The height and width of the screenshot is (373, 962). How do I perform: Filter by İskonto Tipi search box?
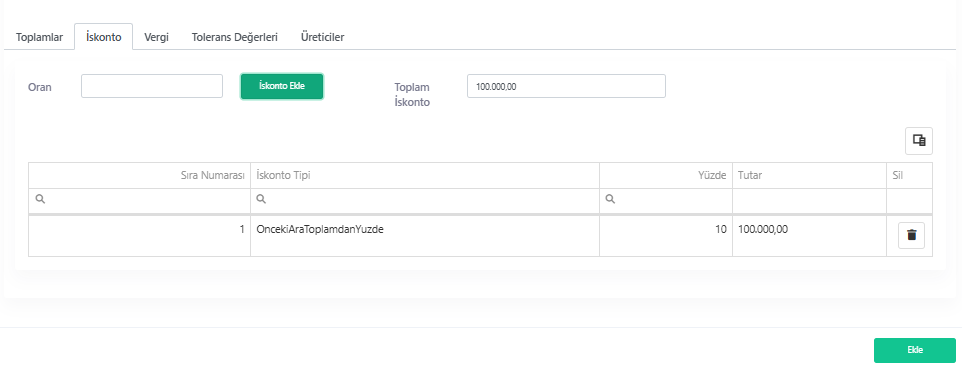click(x=425, y=200)
